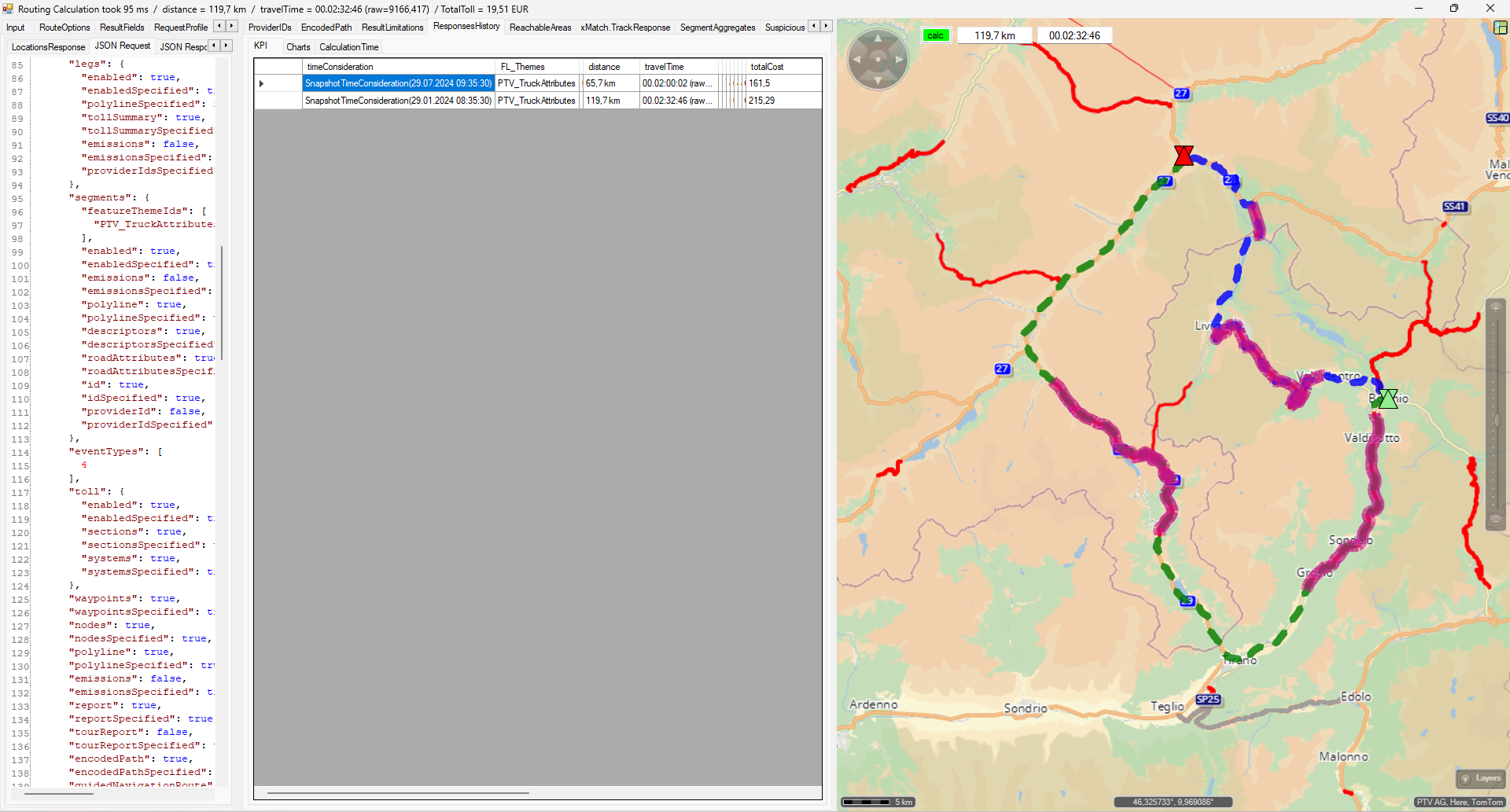Pan the map up with navigation pad

point(878,39)
